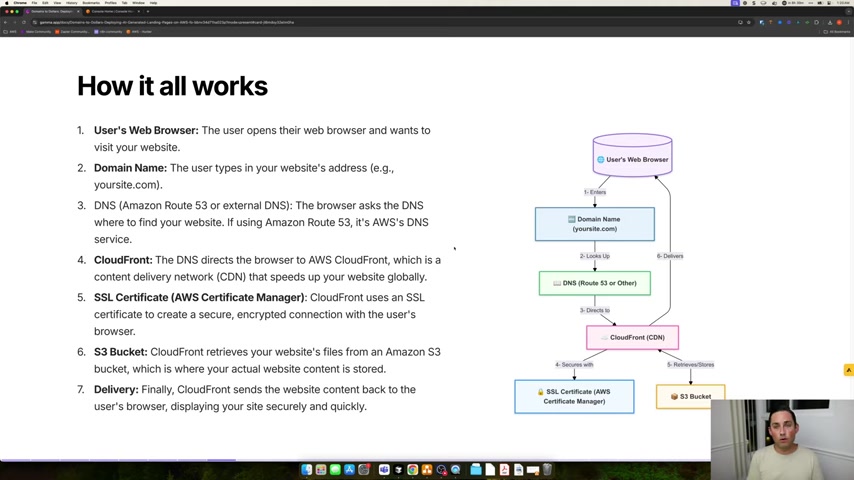Open the Chrome downloads icon
Screen dimensions: 854x480
[830, 22]
